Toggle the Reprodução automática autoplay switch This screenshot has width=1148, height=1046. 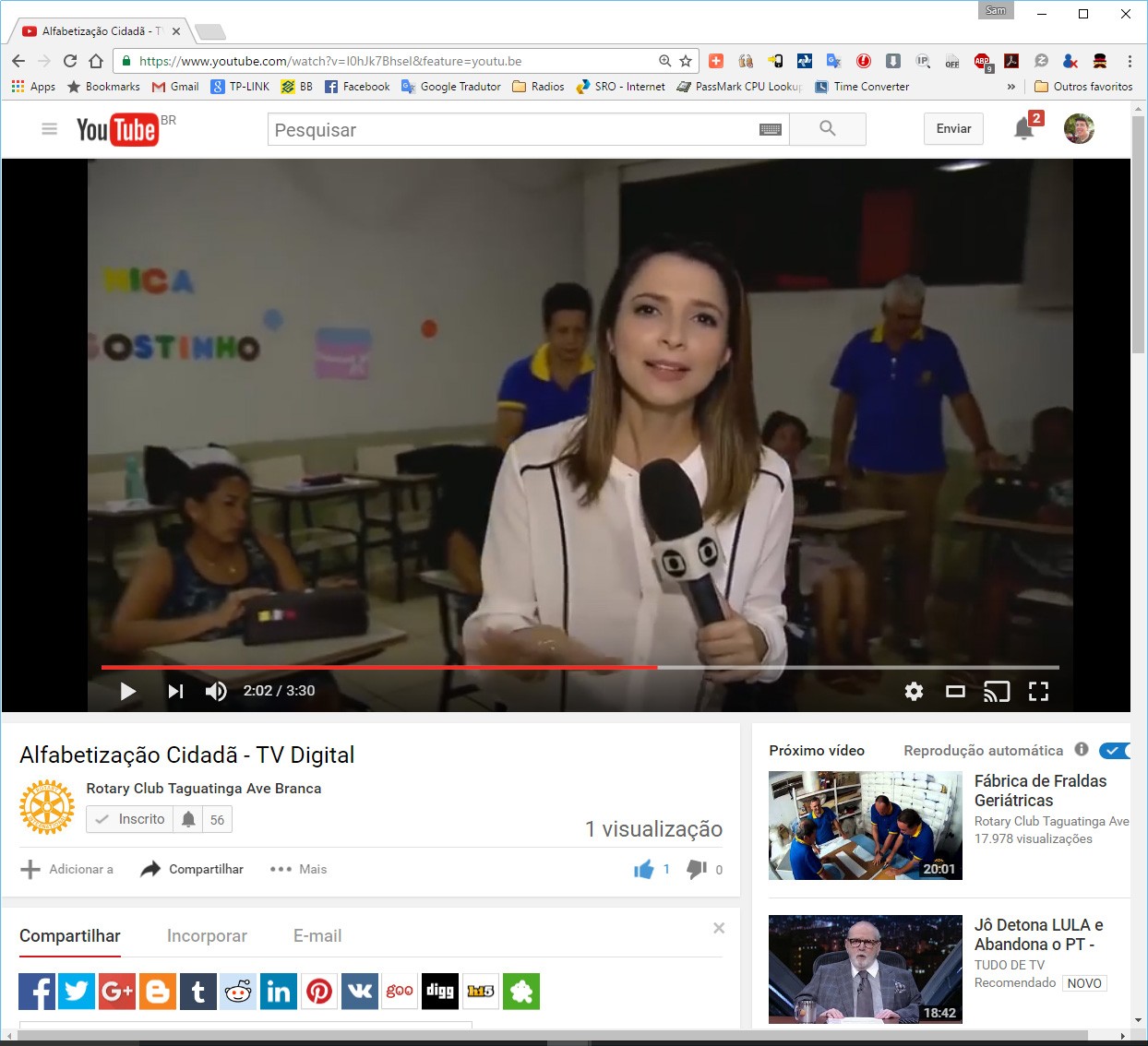coord(1116,750)
